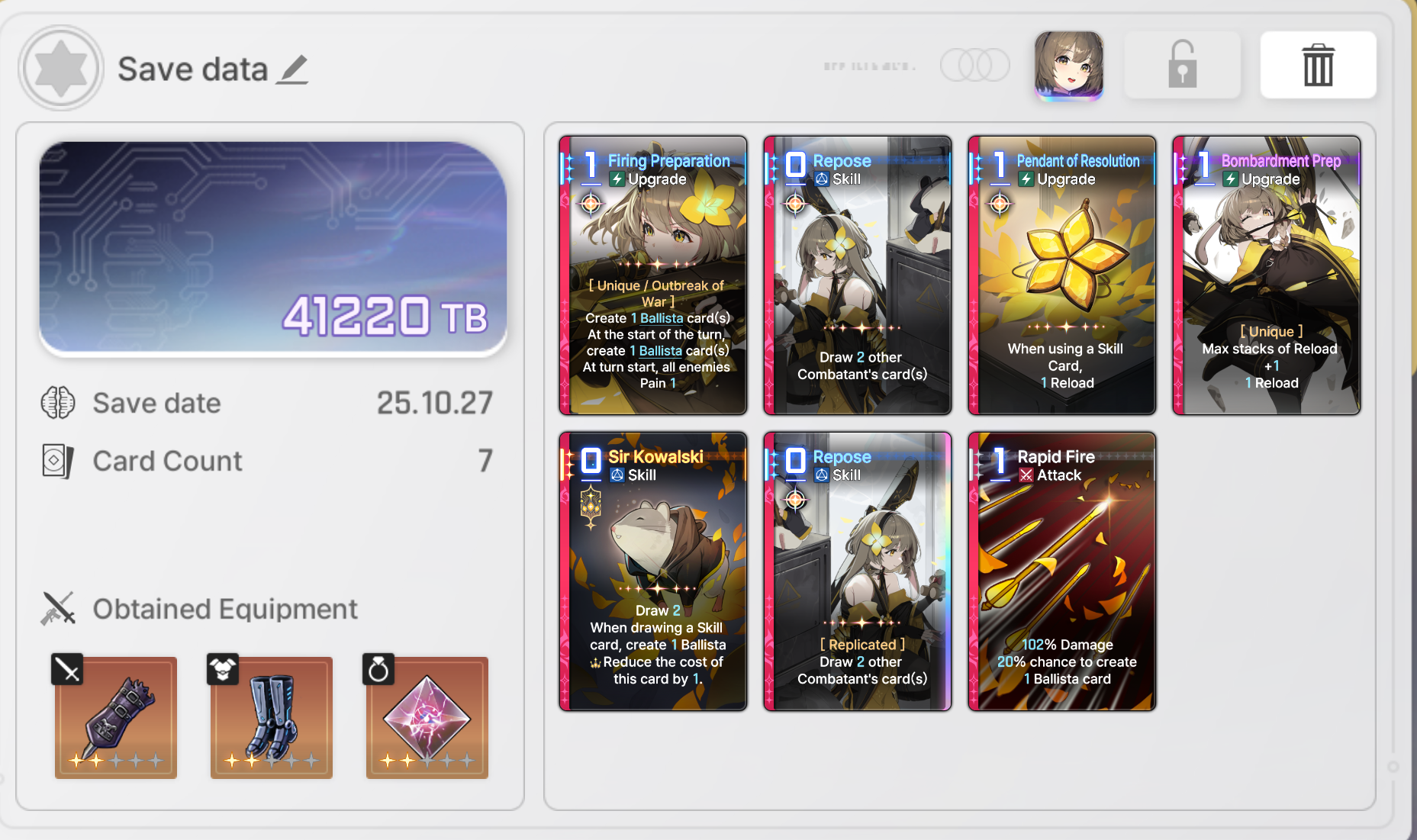Toggle the padlock lock button
The height and width of the screenshot is (840, 1417).
point(1182,65)
